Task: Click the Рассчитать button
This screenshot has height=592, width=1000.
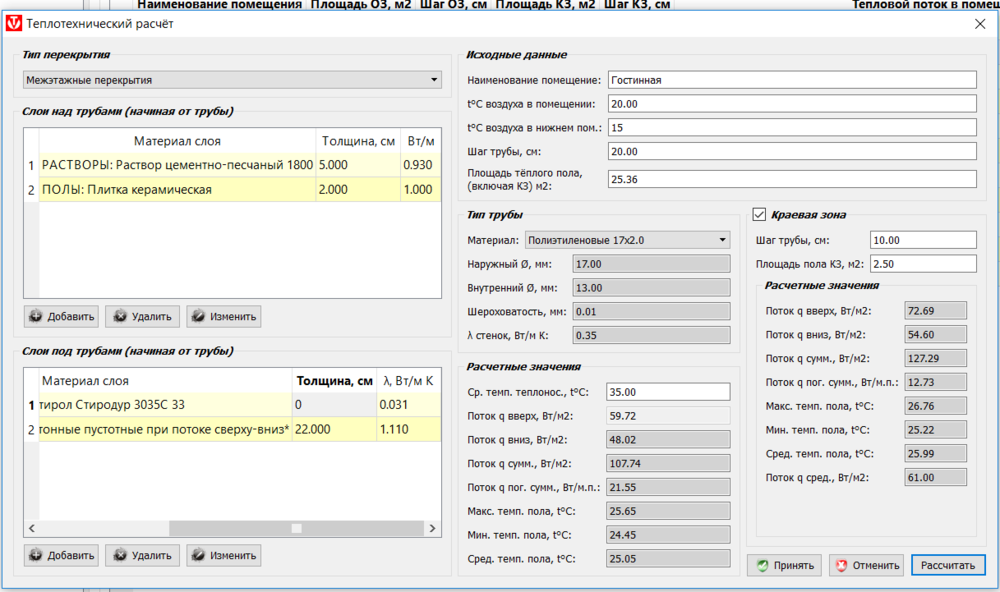Action: (947, 565)
